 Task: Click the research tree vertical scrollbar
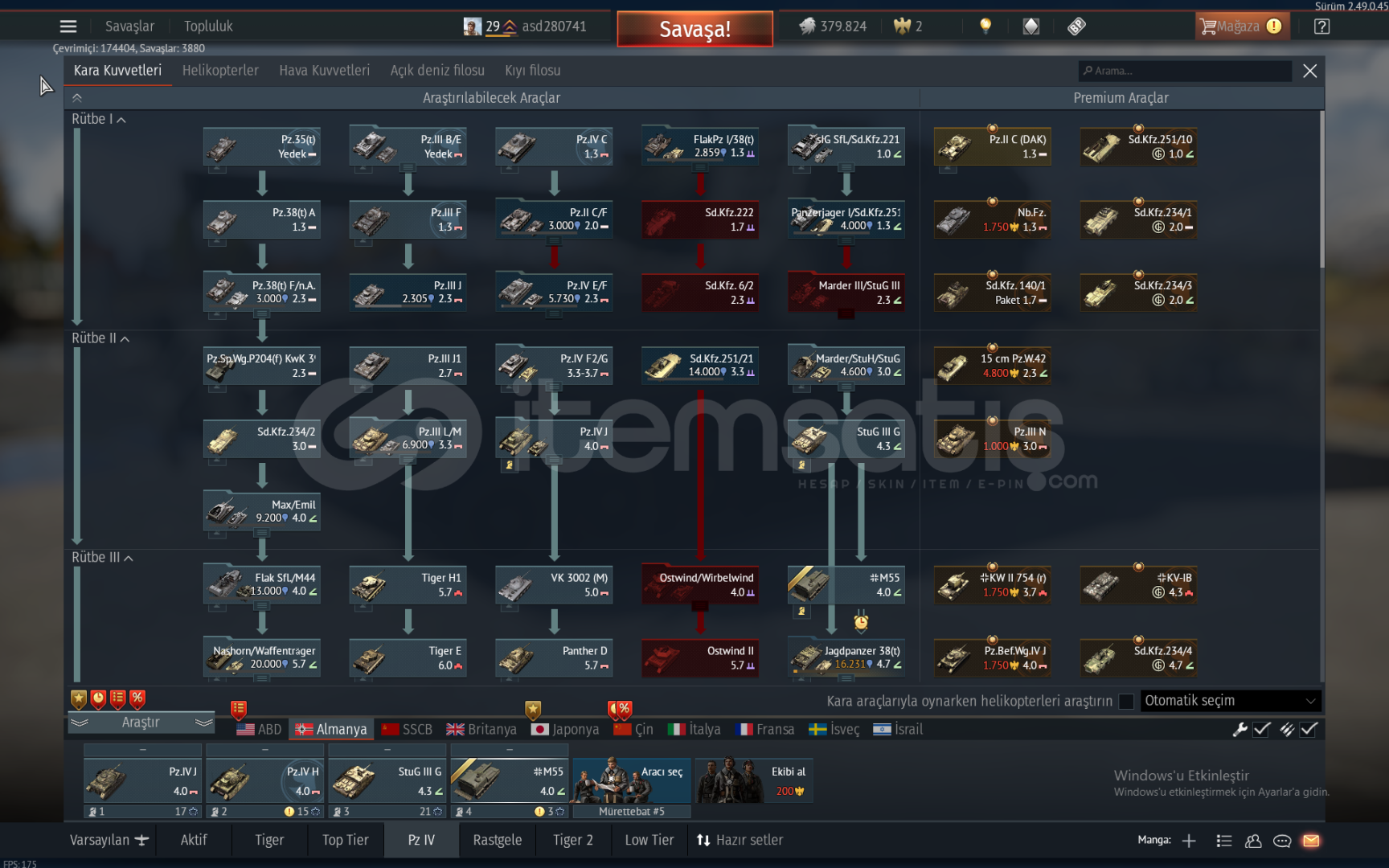pyautogui.click(x=1321, y=193)
